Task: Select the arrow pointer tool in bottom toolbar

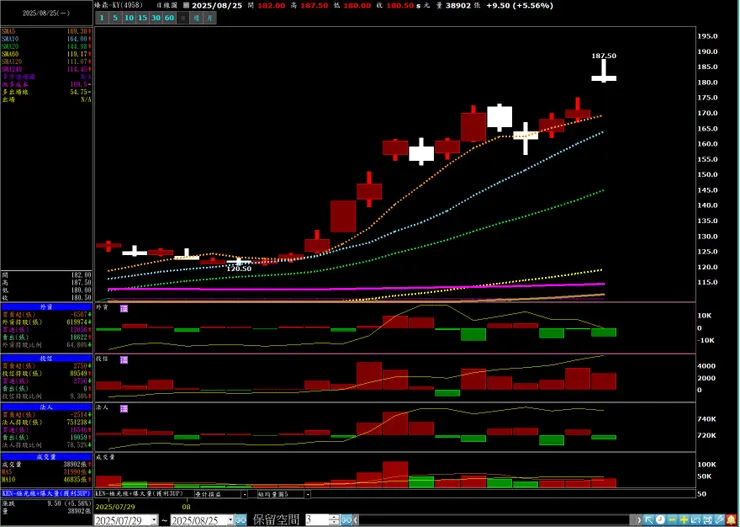Action: [649, 520]
